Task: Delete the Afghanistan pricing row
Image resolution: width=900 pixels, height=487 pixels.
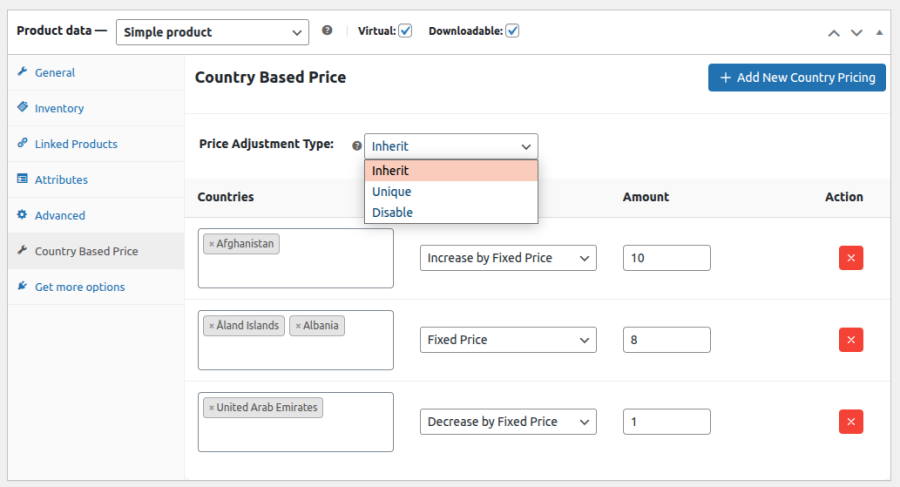Action: pyautogui.click(x=851, y=258)
